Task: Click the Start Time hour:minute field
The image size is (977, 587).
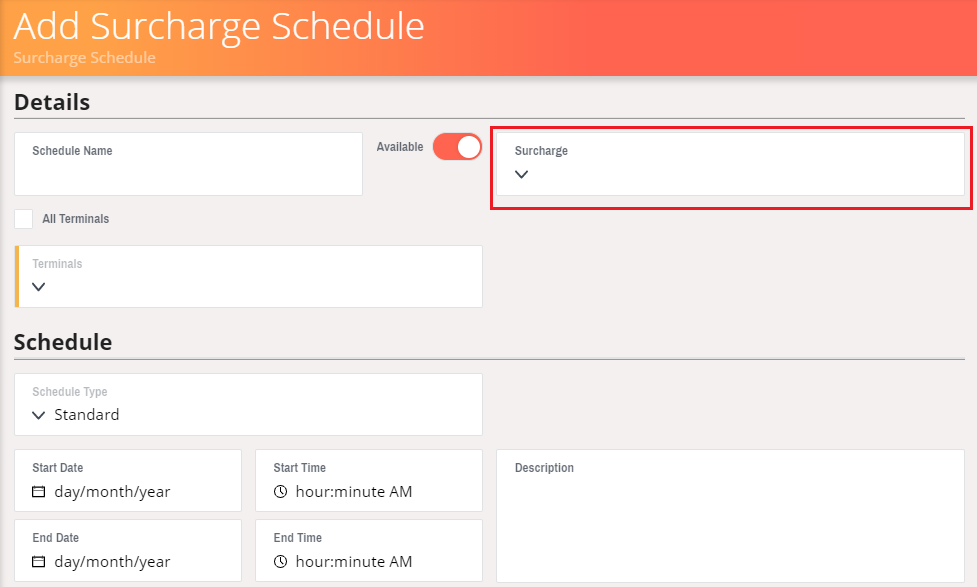Action: (369, 480)
